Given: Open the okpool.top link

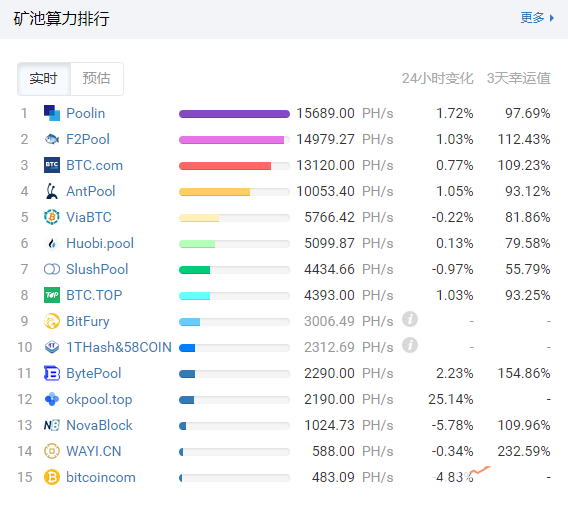Looking at the screenshot, I should coord(99,400).
